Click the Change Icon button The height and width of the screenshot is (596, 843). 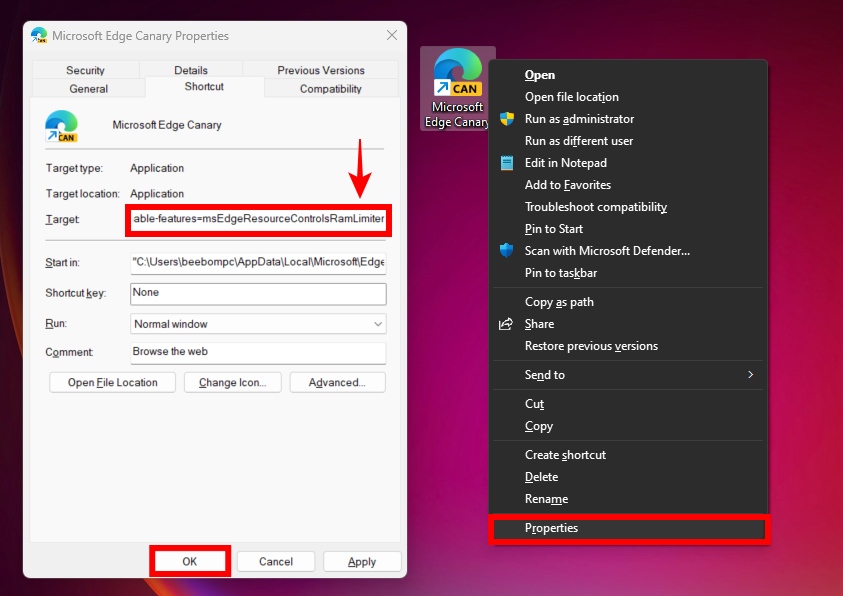[x=233, y=383]
